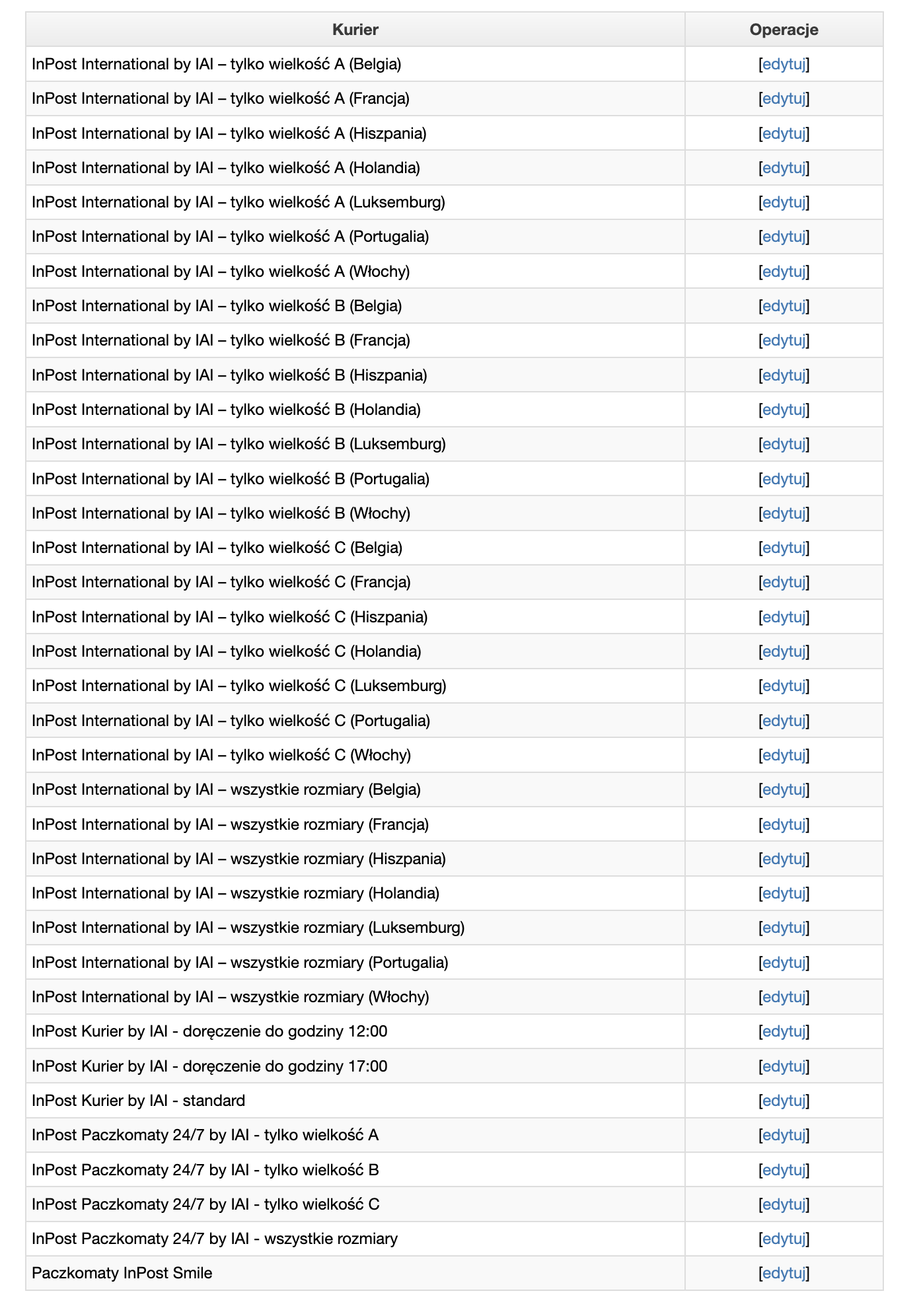Edit Paczkomaty InPost Smile courier
The image size is (917, 1316).
(x=784, y=1273)
